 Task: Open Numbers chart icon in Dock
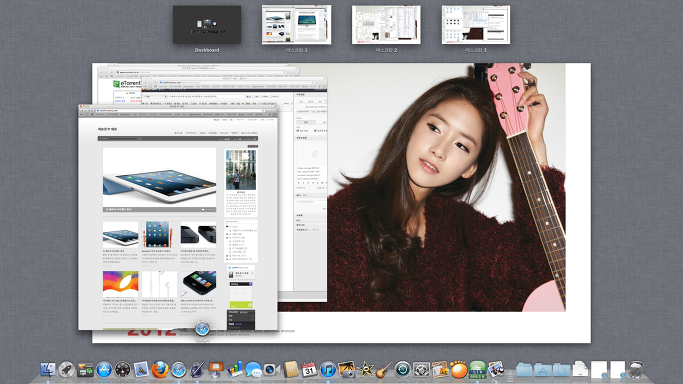[234, 370]
